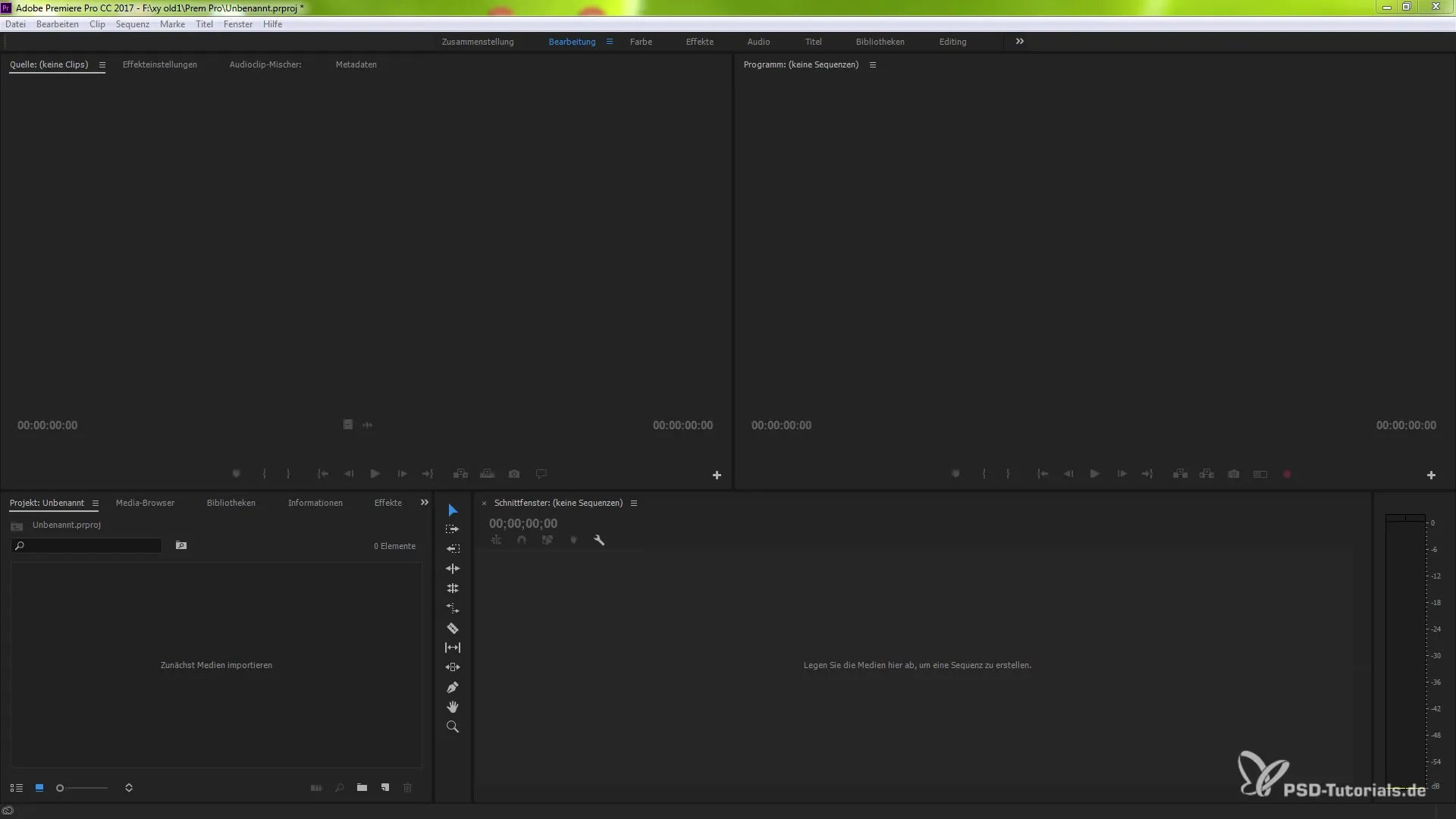Screen dimensions: 1456x819
Task: Go to In point in Program monitor
Action: click(1043, 474)
